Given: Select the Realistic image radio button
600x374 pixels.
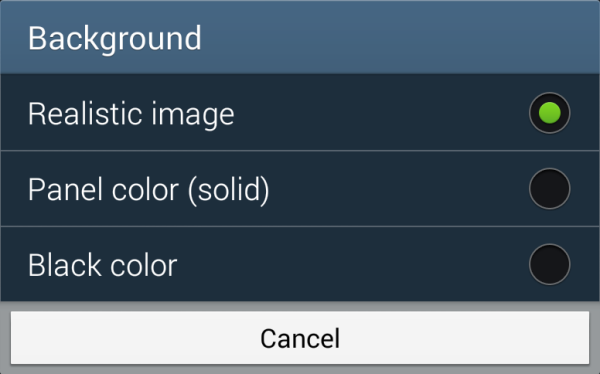Looking at the screenshot, I should click(549, 113).
